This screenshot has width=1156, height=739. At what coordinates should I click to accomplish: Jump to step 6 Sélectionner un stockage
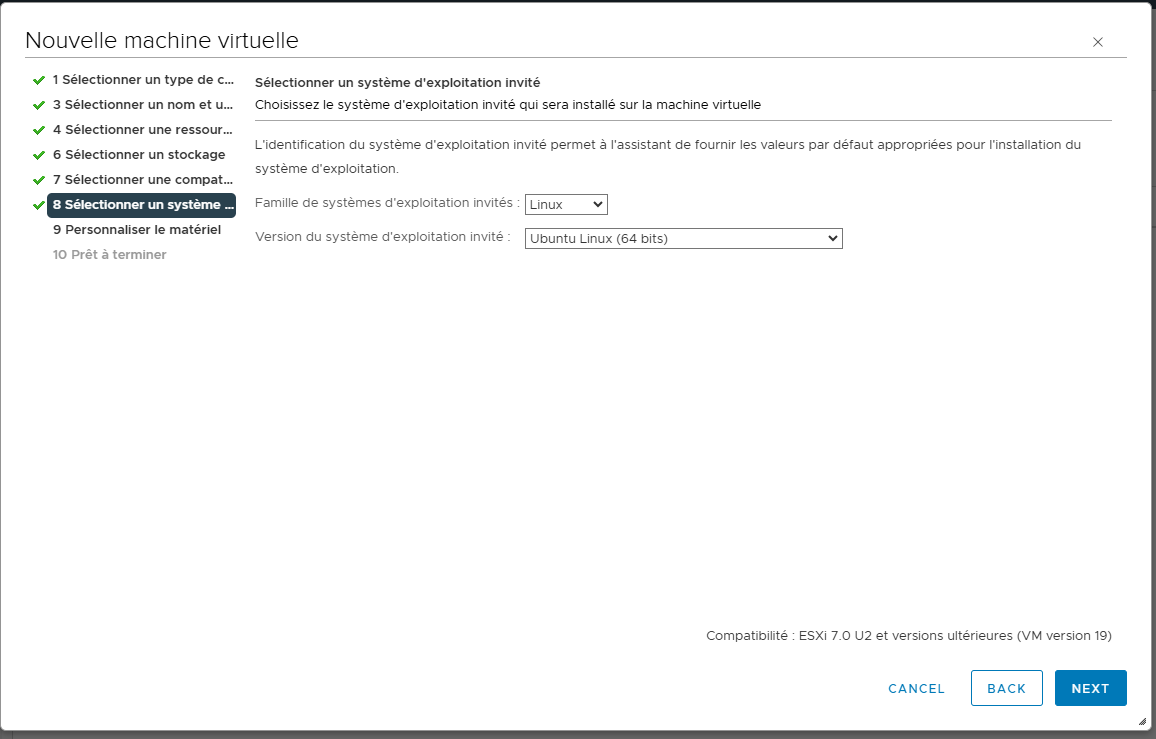tap(139, 155)
